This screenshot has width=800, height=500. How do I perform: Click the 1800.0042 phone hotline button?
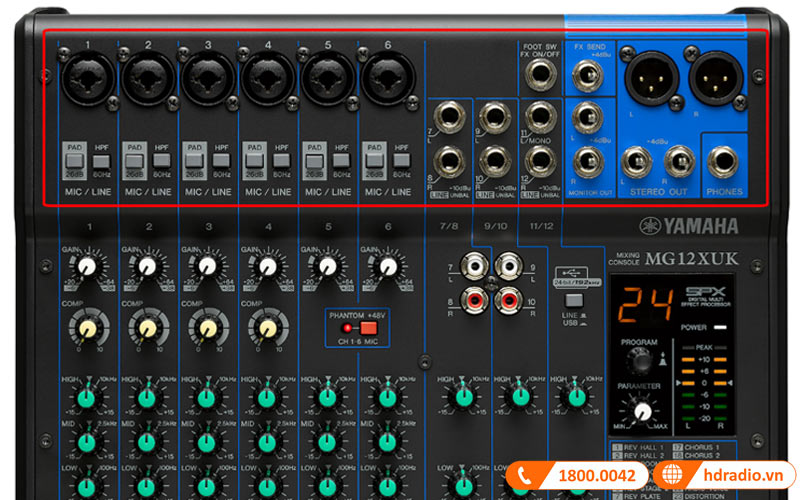577,476
